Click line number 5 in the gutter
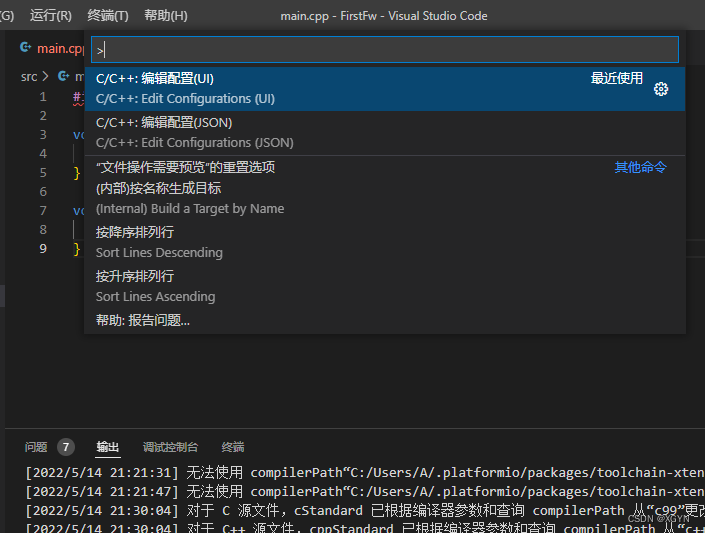This screenshot has height=533, width=705. pyautogui.click(x=43, y=173)
